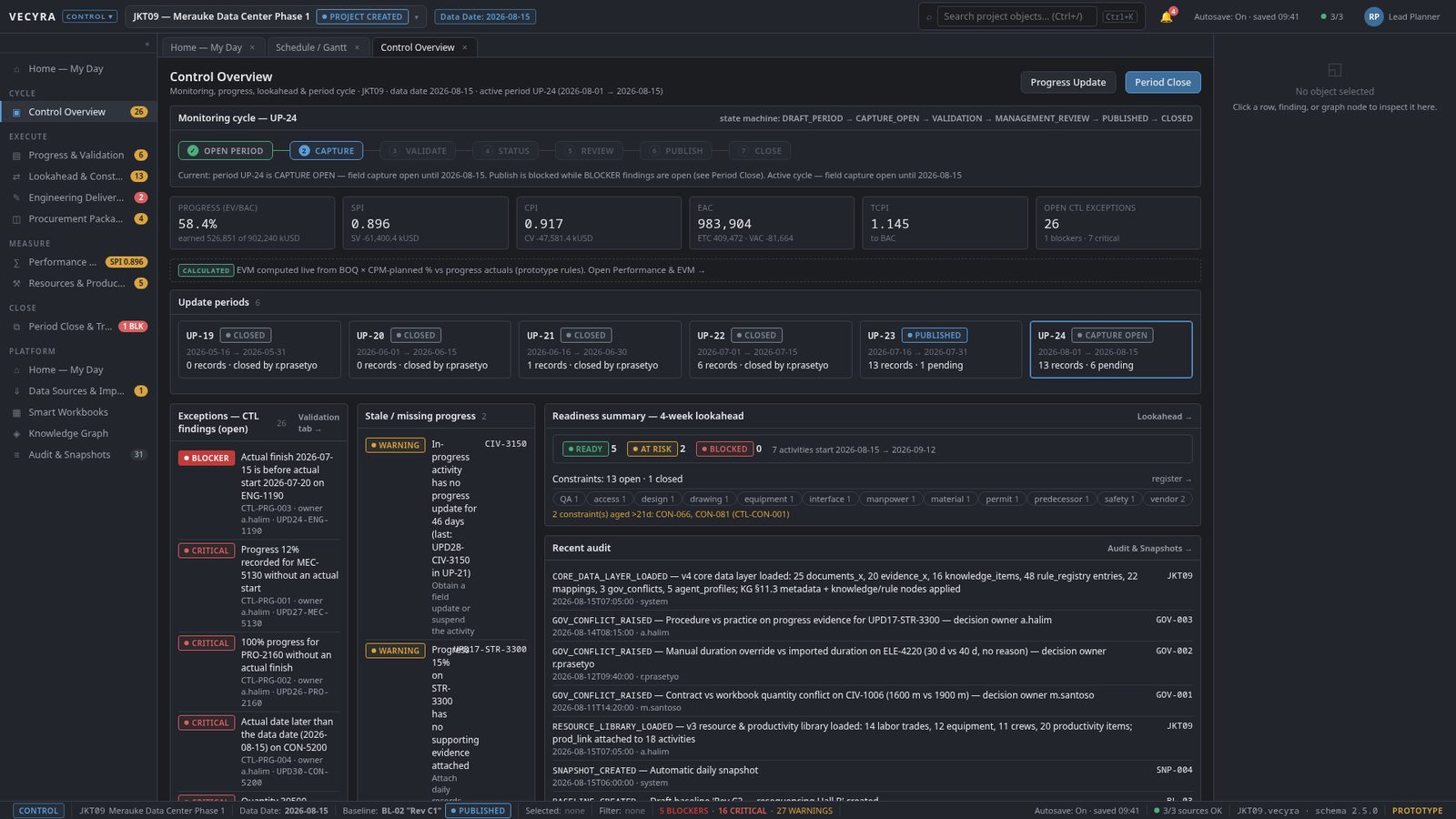Click the Lookahead & Constraints sidebar icon
The image size is (1456, 819).
coord(16,177)
